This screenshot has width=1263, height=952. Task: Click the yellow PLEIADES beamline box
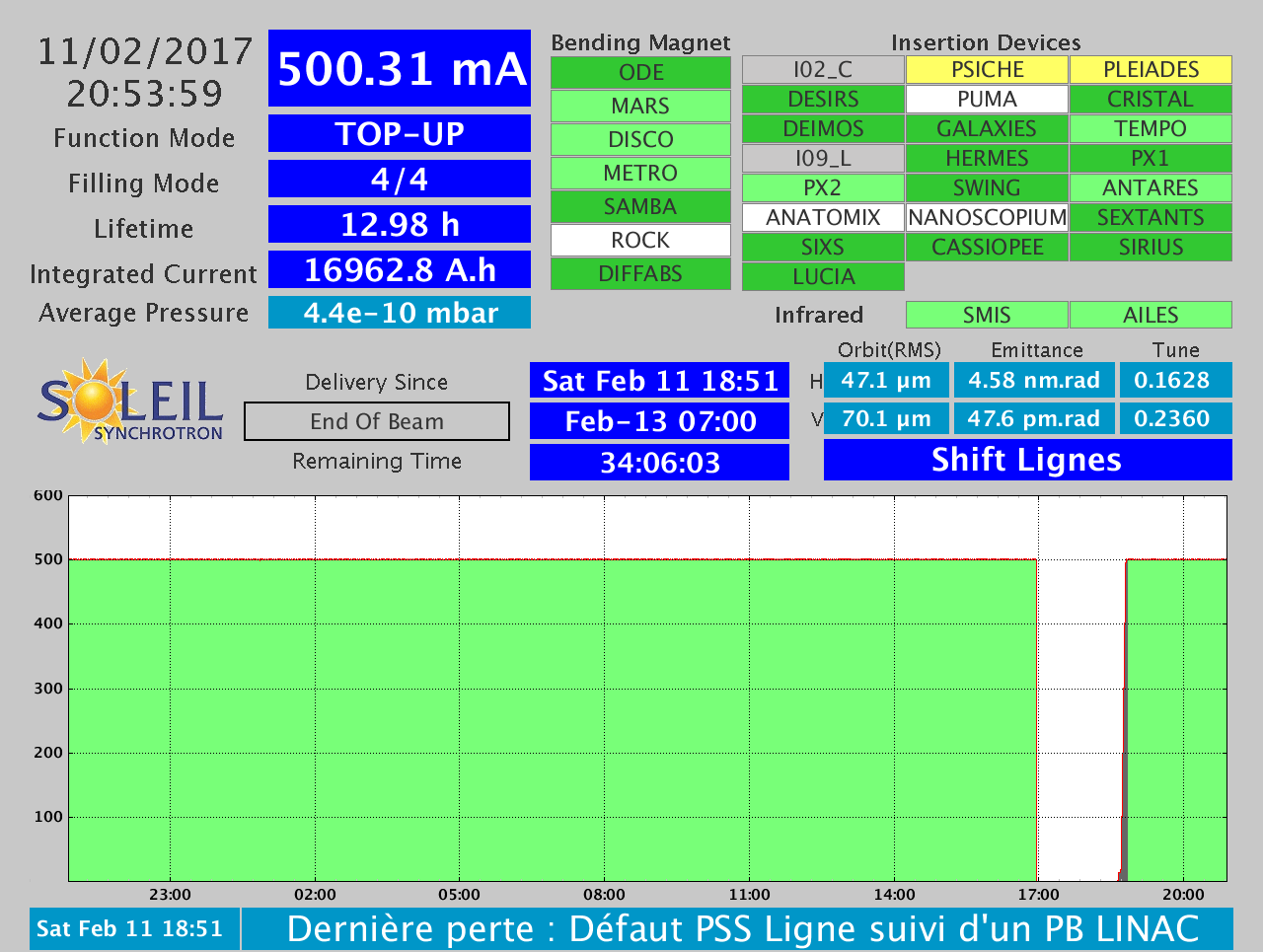pyautogui.click(x=1151, y=69)
